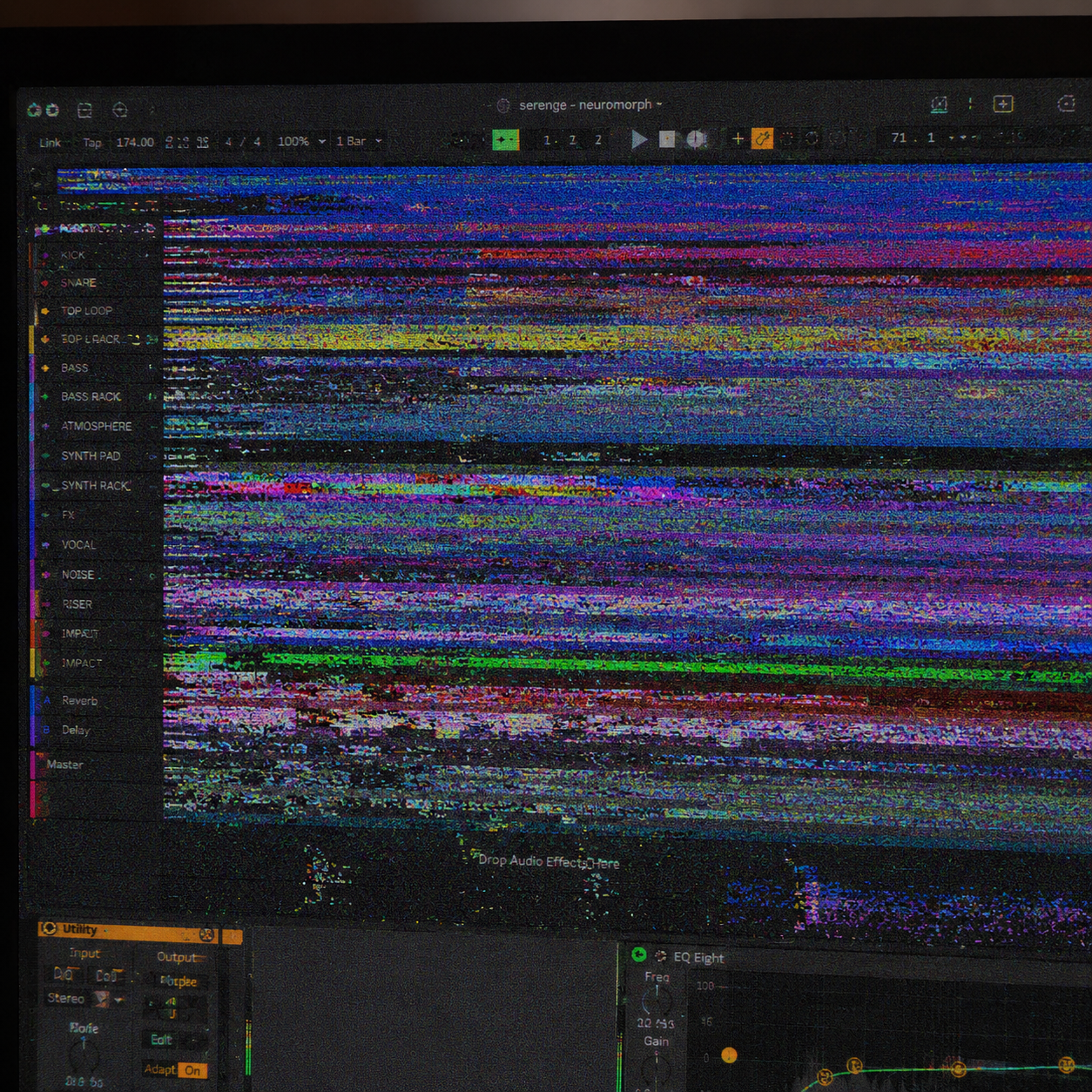Toggle the orange automation arm icon
This screenshot has height=1092, width=1092.
pos(762,138)
